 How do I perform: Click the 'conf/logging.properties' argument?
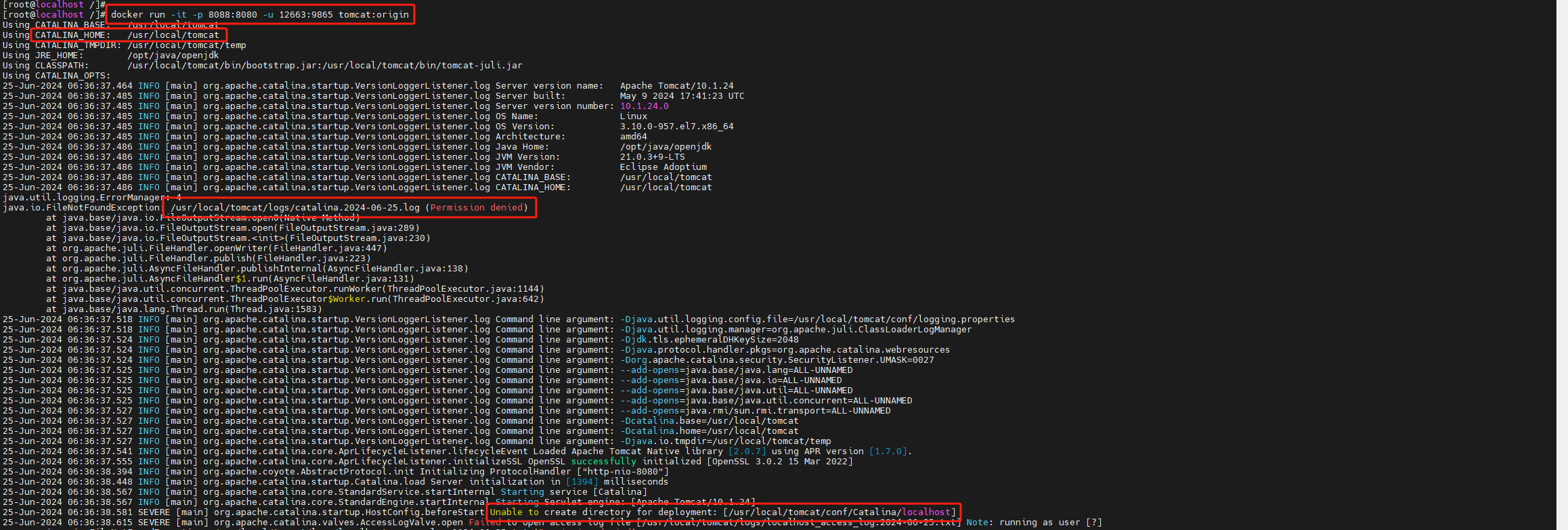point(953,319)
